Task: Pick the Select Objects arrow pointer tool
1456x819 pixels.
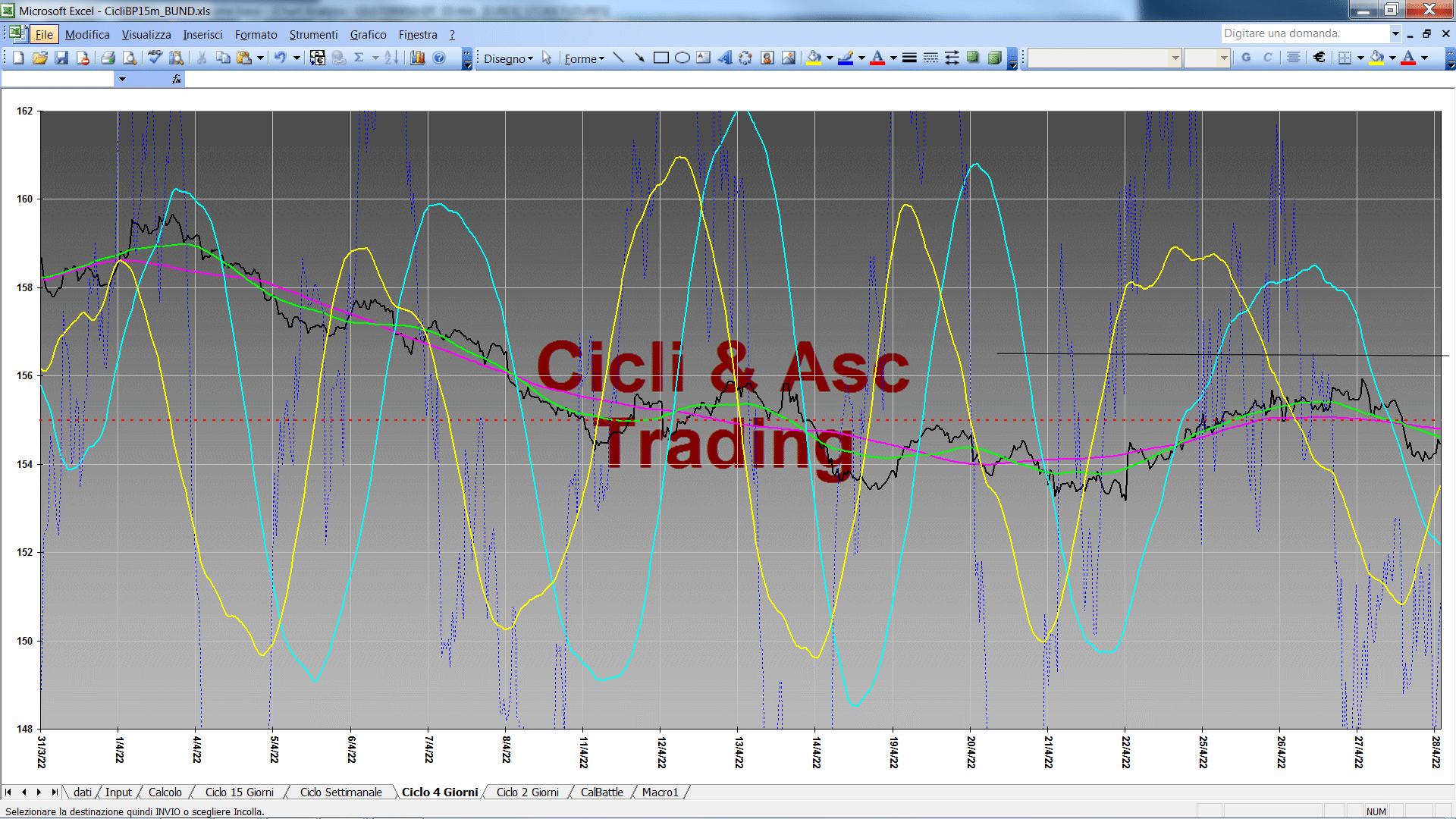Action: click(547, 58)
